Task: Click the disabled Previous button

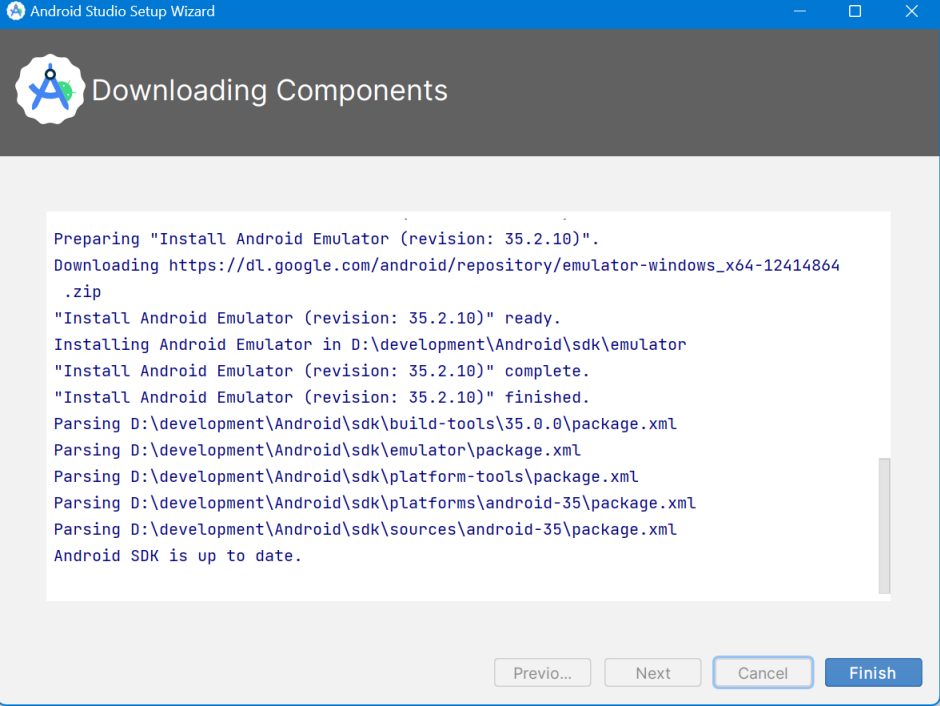Action: 543,672
